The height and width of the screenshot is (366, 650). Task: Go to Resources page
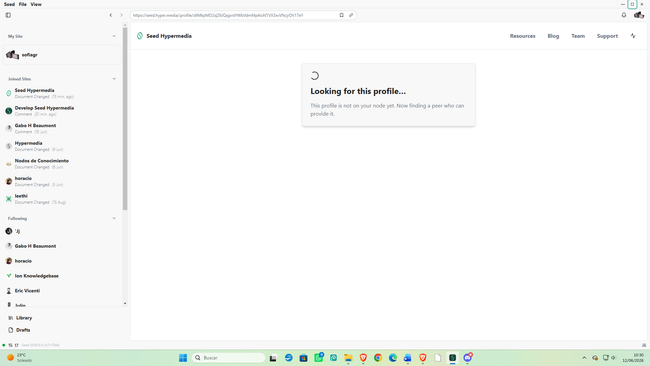(x=522, y=36)
